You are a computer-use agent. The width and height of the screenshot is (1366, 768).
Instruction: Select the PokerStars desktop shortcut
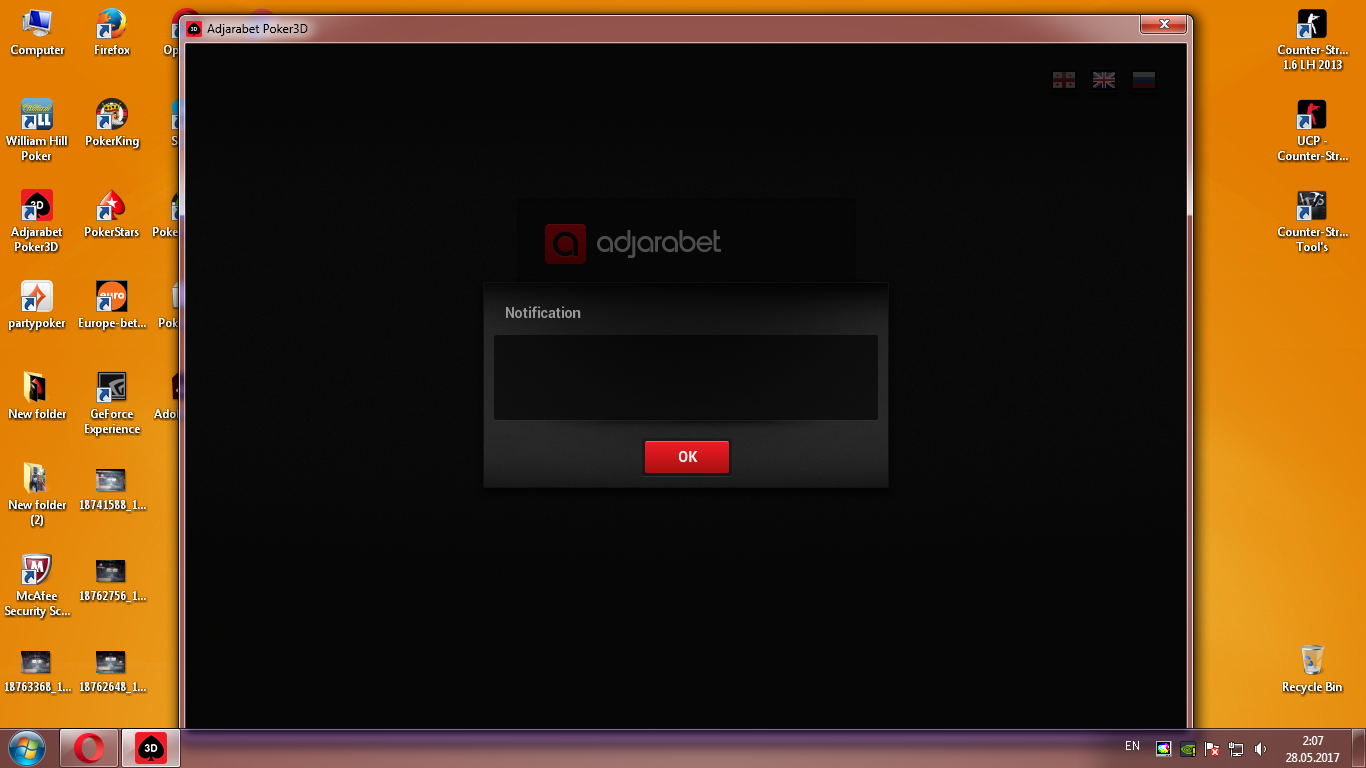[112, 215]
